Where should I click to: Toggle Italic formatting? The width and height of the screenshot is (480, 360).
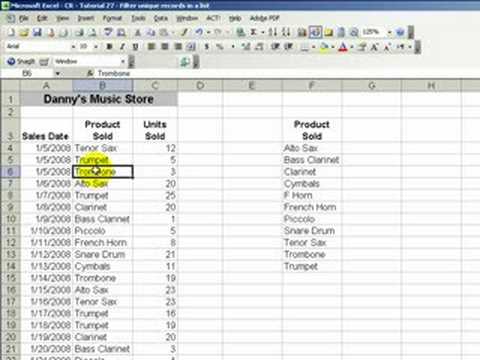pos(122,47)
